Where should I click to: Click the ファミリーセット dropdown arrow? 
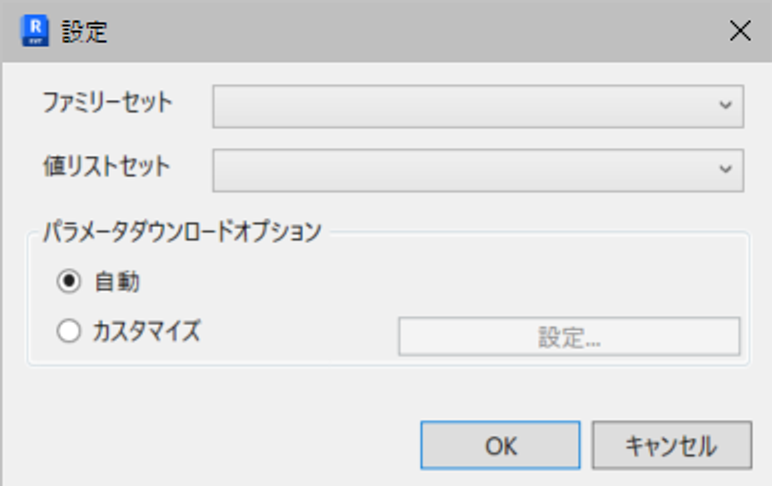(726, 106)
